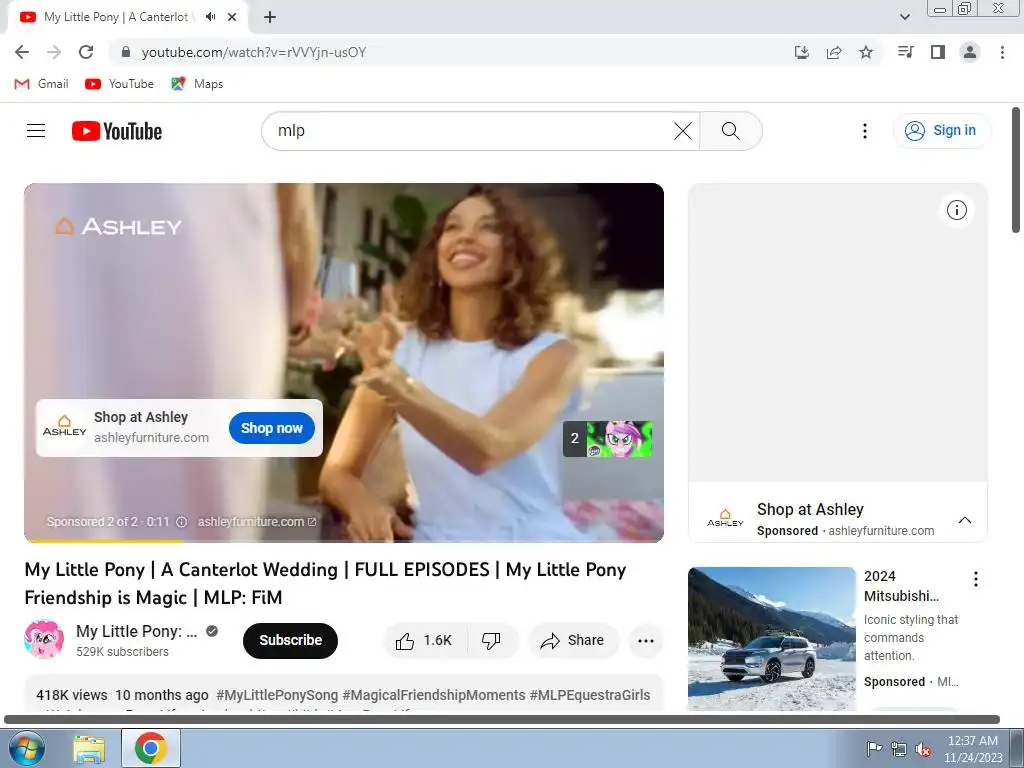Open options for the Mitsubishi ad
This screenshot has height=768, width=1024.
click(975, 579)
